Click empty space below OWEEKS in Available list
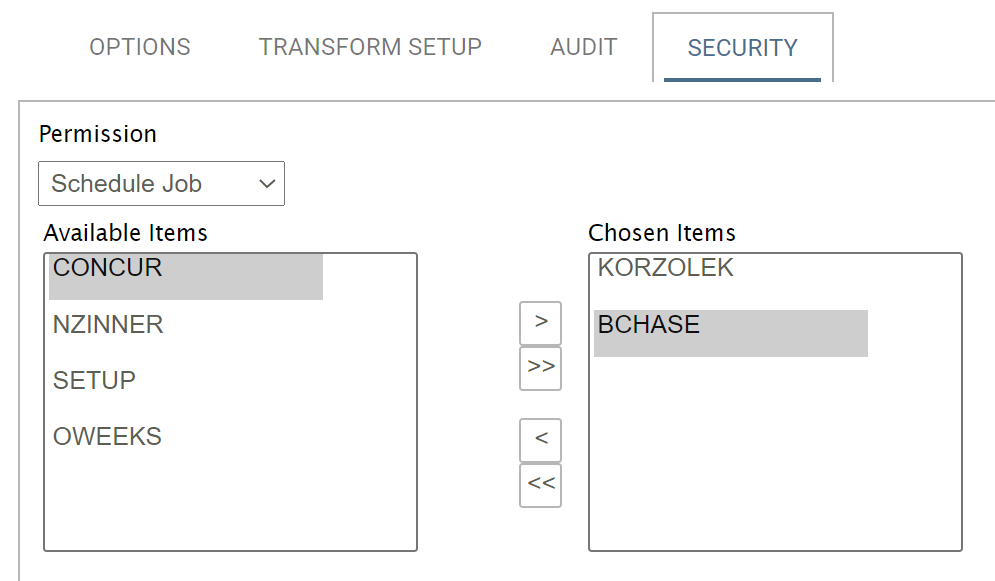The height and width of the screenshot is (581, 995). click(230, 505)
